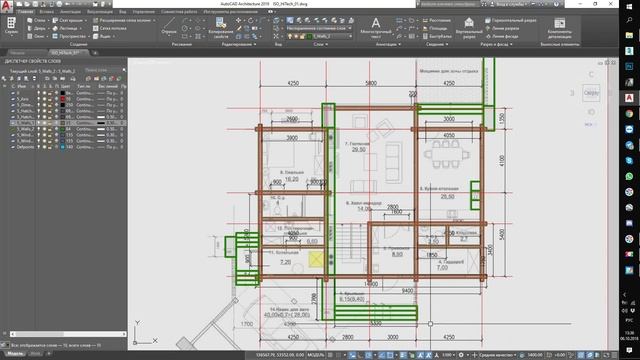Switch to the Аннотации ribbon tab
Viewport: 640px width, 360px height.
[70, 12]
